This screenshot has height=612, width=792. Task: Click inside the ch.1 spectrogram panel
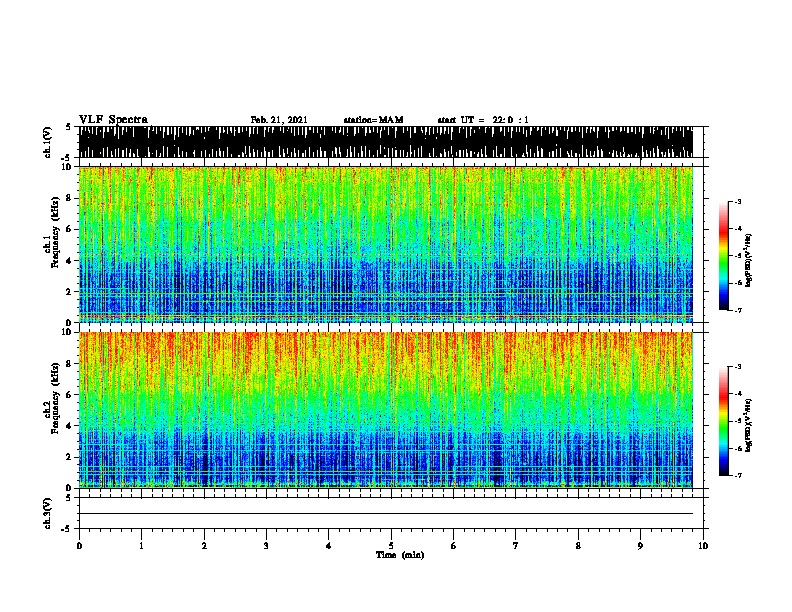point(385,244)
